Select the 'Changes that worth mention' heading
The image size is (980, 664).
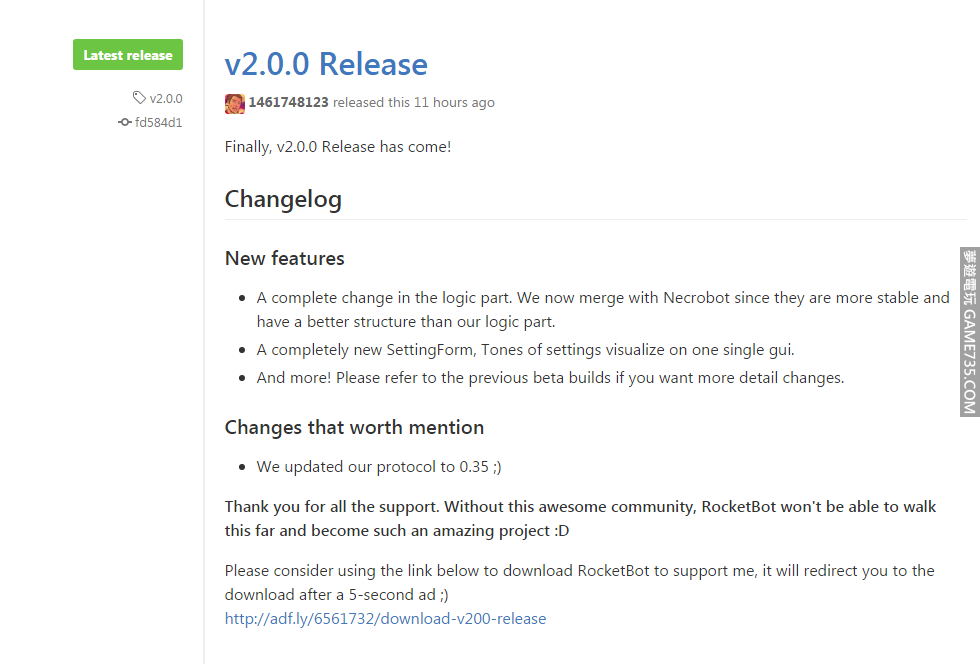tap(354, 427)
